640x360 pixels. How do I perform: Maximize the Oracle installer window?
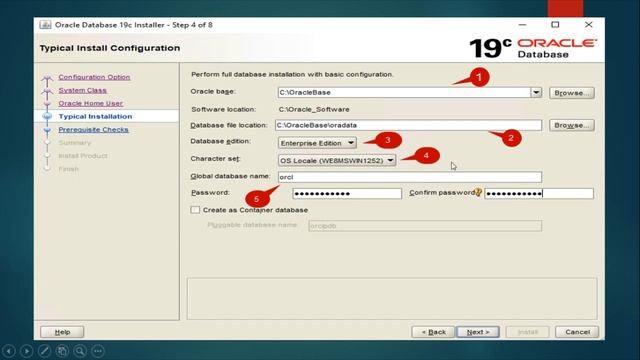pos(555,24)
